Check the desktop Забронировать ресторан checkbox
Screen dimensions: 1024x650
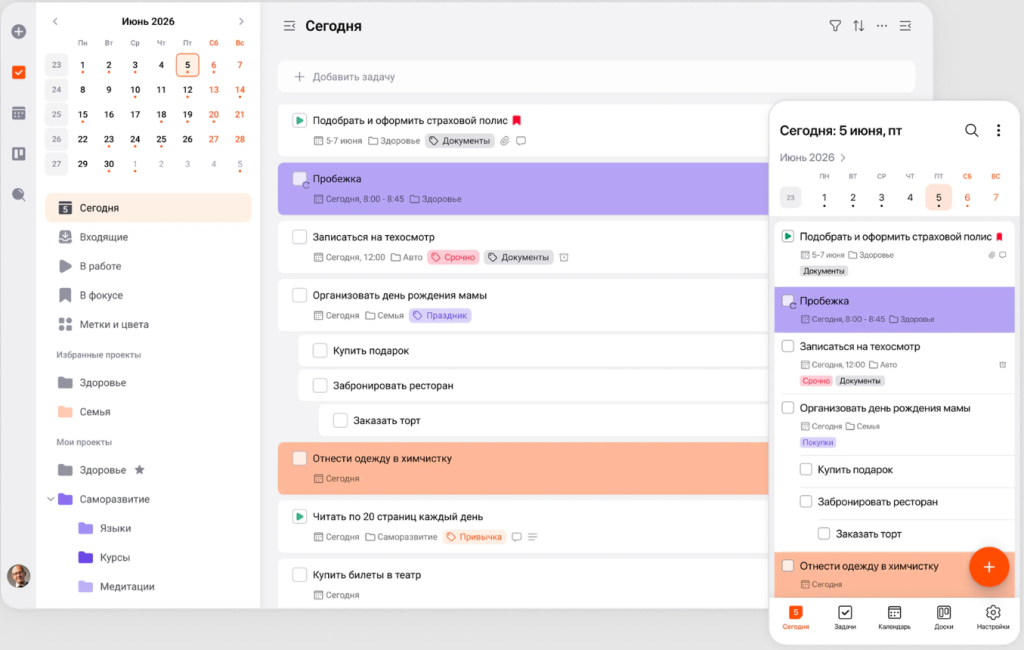(320, 385)
